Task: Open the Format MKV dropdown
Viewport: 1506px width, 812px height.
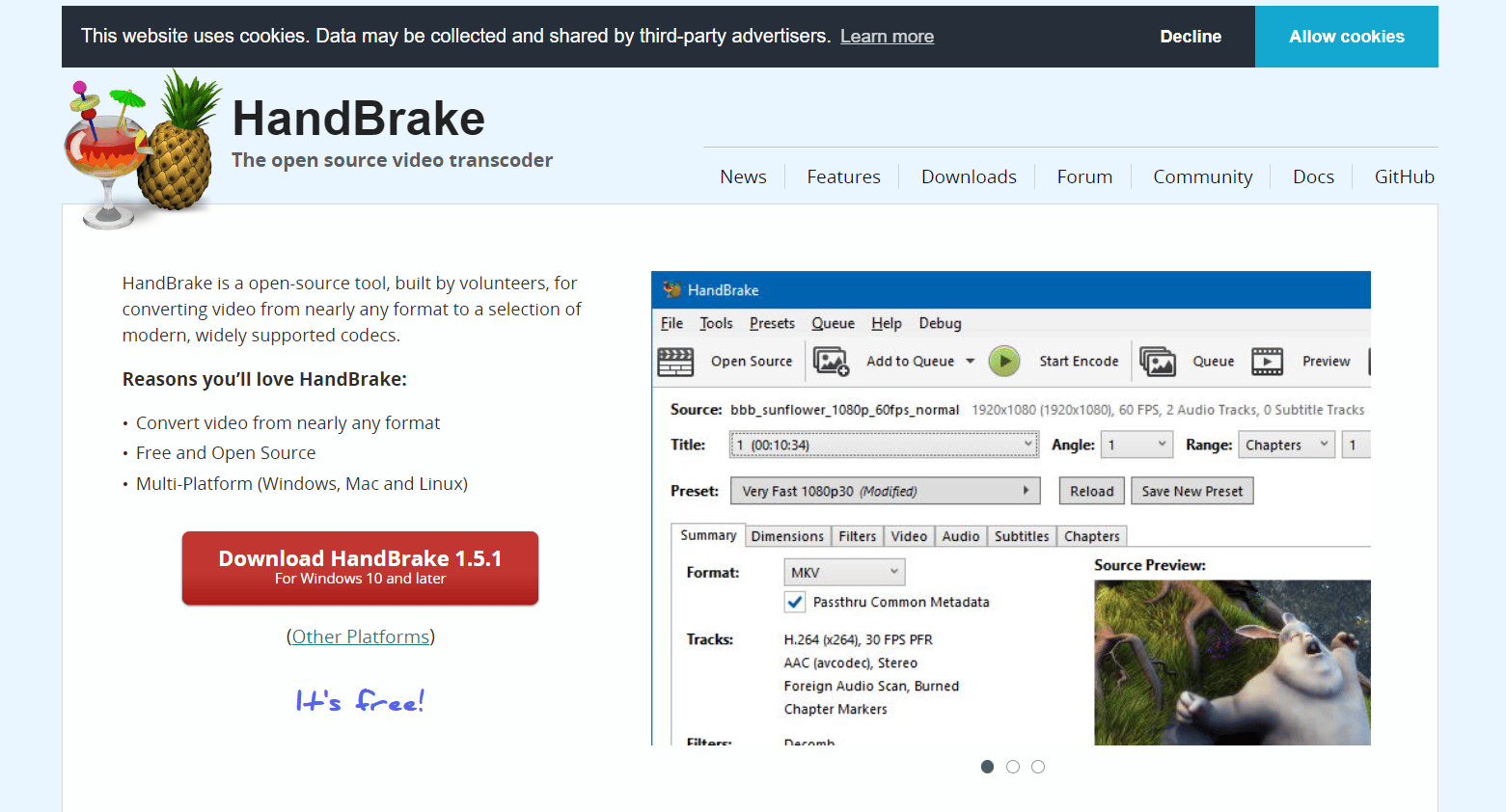Action: (x=844, y=572)
